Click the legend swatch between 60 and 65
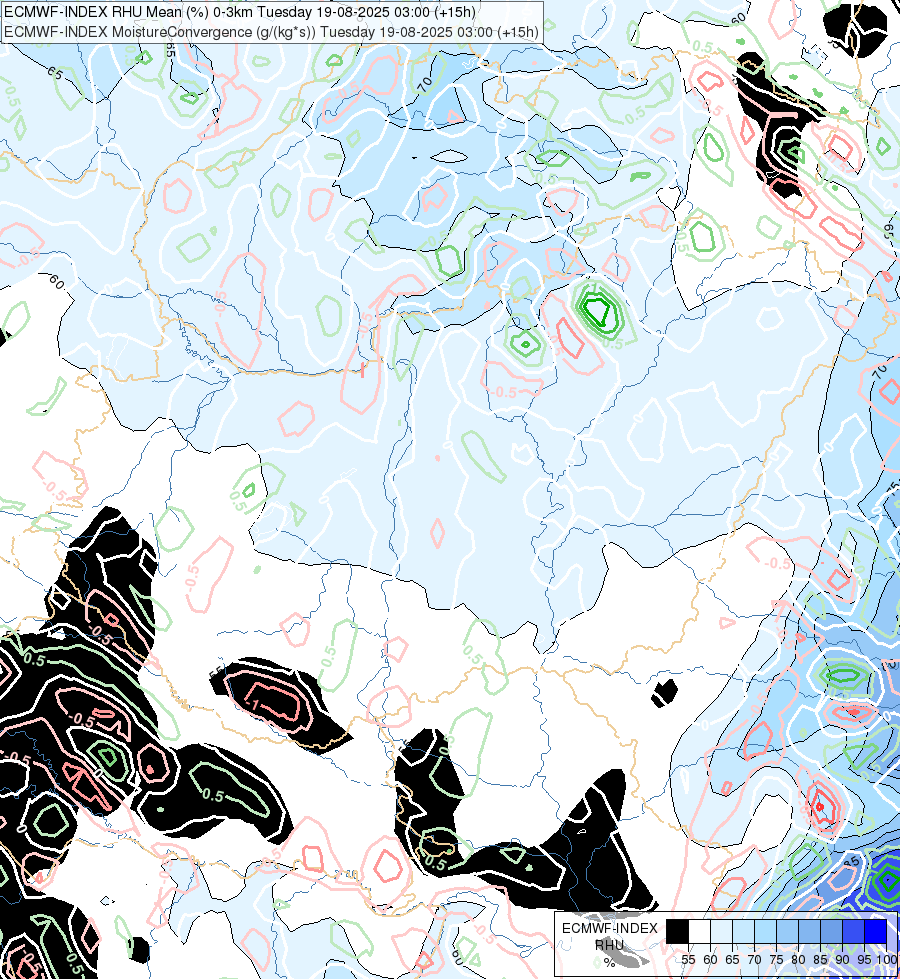 pyautogui.click(x=721, y=931)
